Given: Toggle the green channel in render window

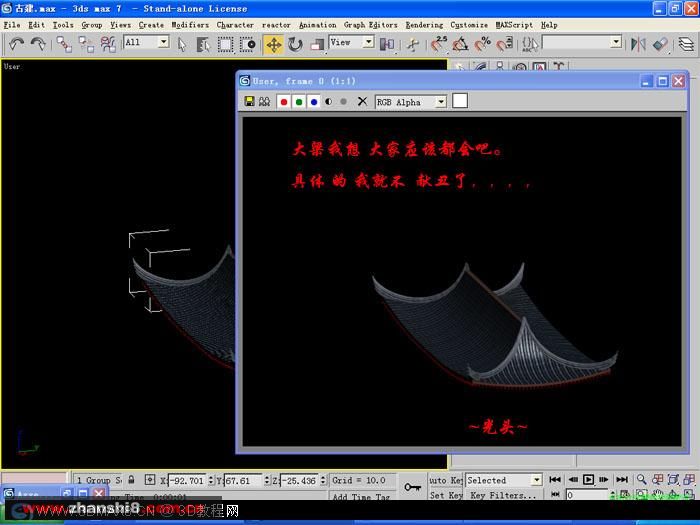Looking at the screenshot, I should [299, 102].
